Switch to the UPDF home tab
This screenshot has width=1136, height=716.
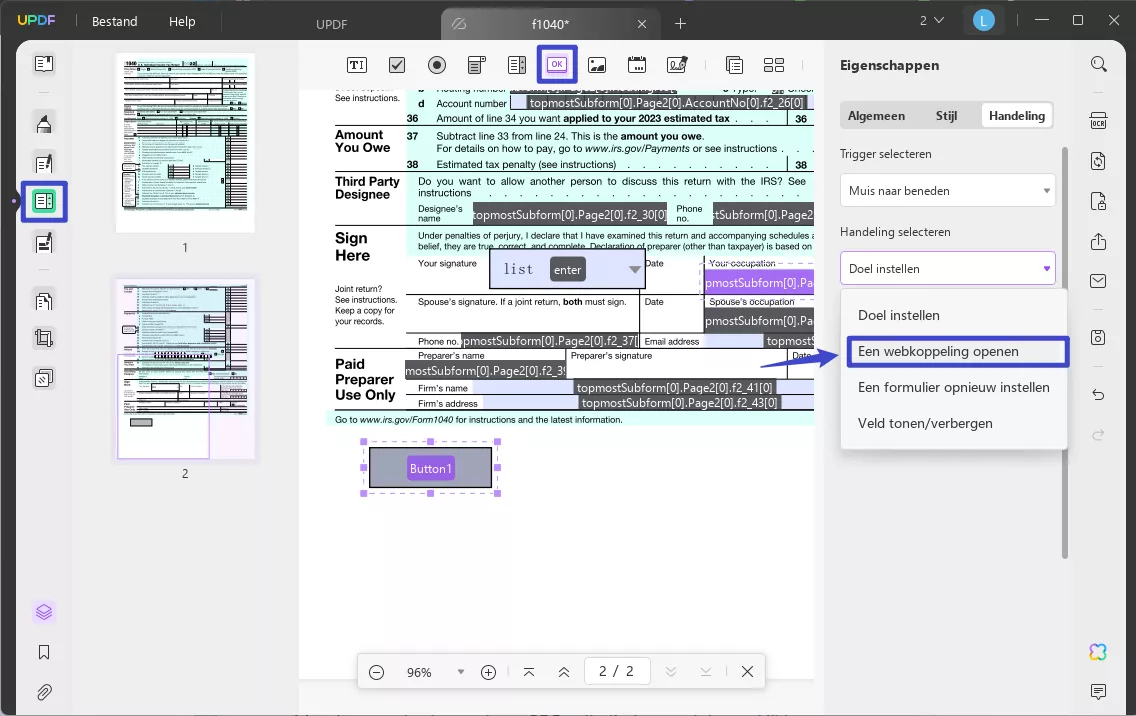coord(332,24)
